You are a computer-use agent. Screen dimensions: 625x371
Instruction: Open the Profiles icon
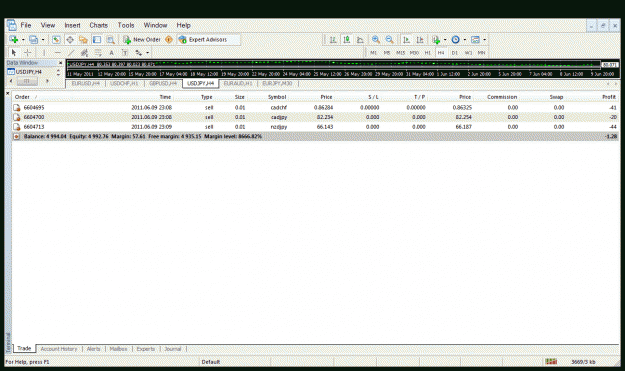(33, 39)
